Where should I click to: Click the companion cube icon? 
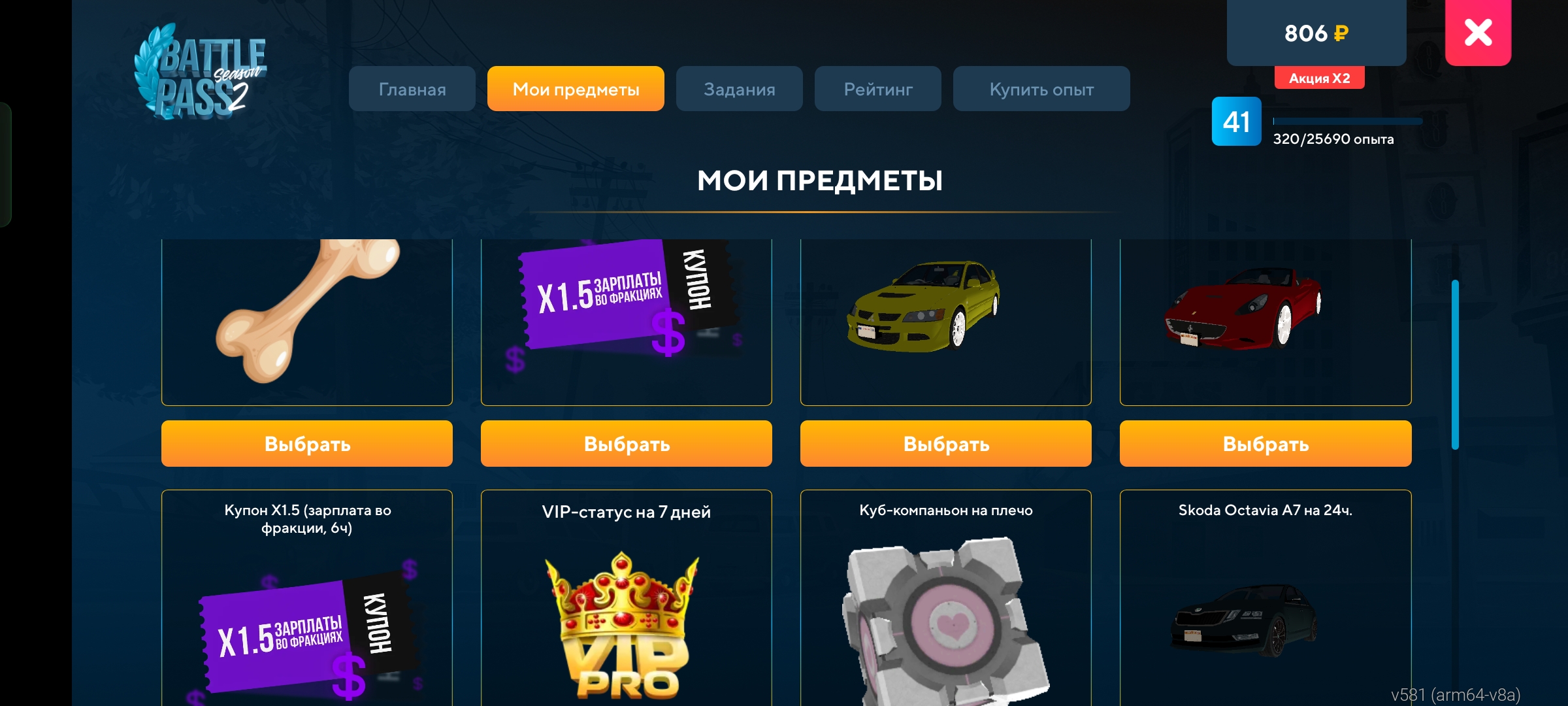pyautogui.click(x=945, y=621)
